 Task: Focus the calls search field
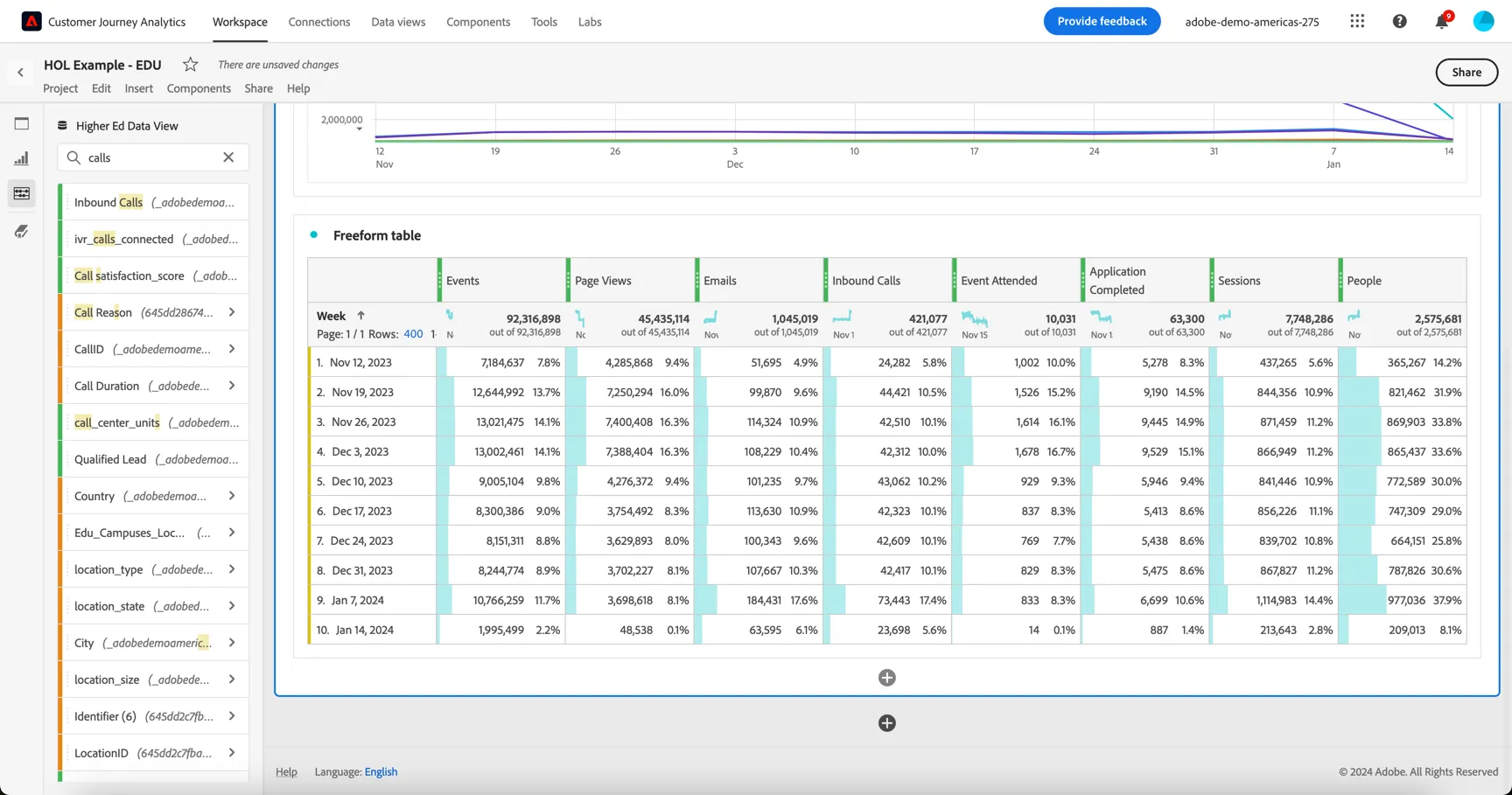153,157
